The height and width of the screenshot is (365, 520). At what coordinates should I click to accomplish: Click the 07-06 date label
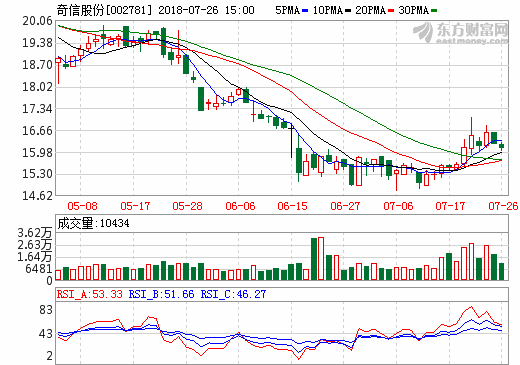tap(398, 206)
